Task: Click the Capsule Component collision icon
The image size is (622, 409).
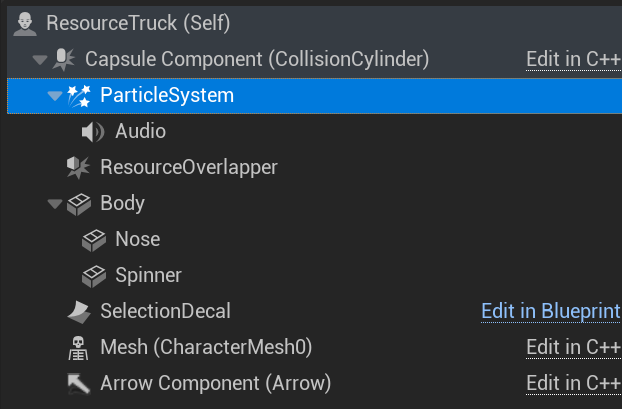Action: pyautogui.click(x=64, y=59)
